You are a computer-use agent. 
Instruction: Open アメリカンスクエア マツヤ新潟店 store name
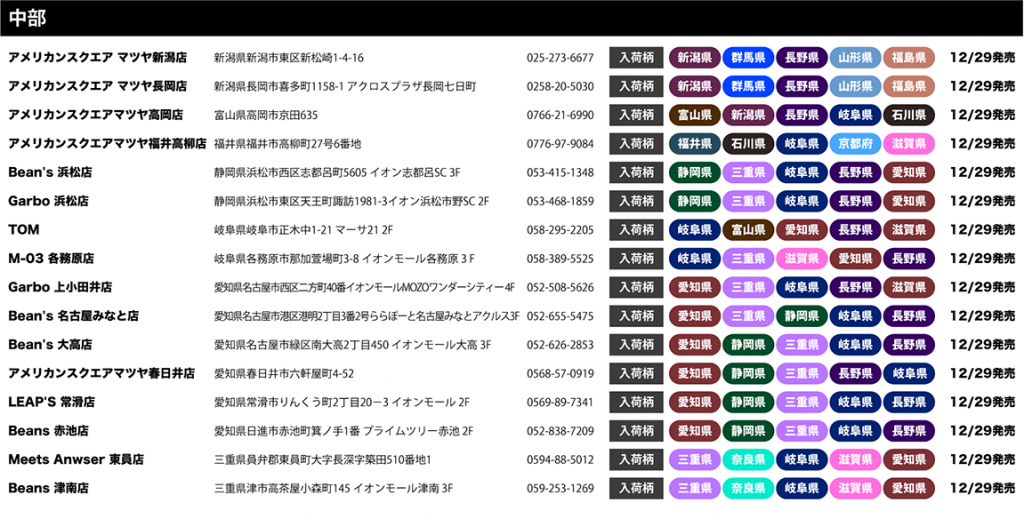[x=97, y=58]
